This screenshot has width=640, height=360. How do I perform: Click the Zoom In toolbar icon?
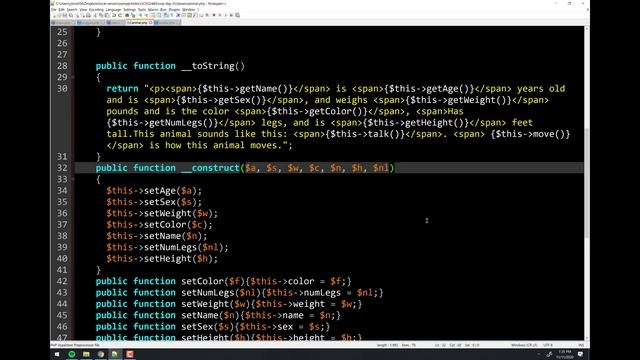(x=140, y=15)
